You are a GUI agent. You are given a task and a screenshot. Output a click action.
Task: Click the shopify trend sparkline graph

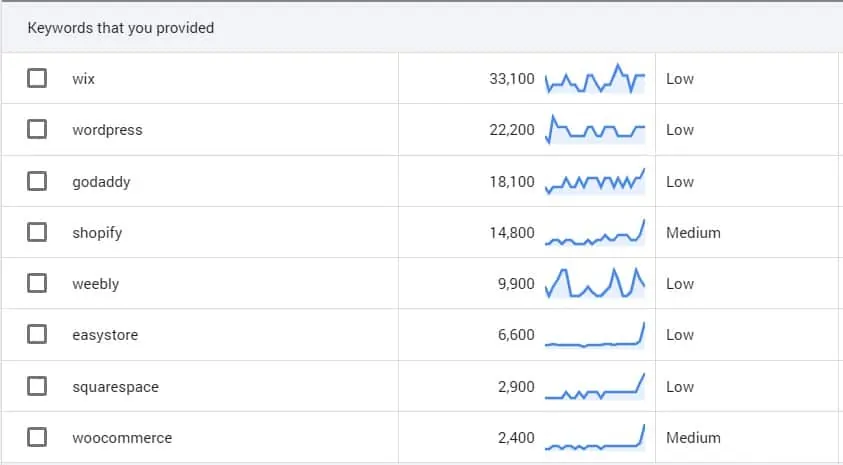tap(595, 232)
